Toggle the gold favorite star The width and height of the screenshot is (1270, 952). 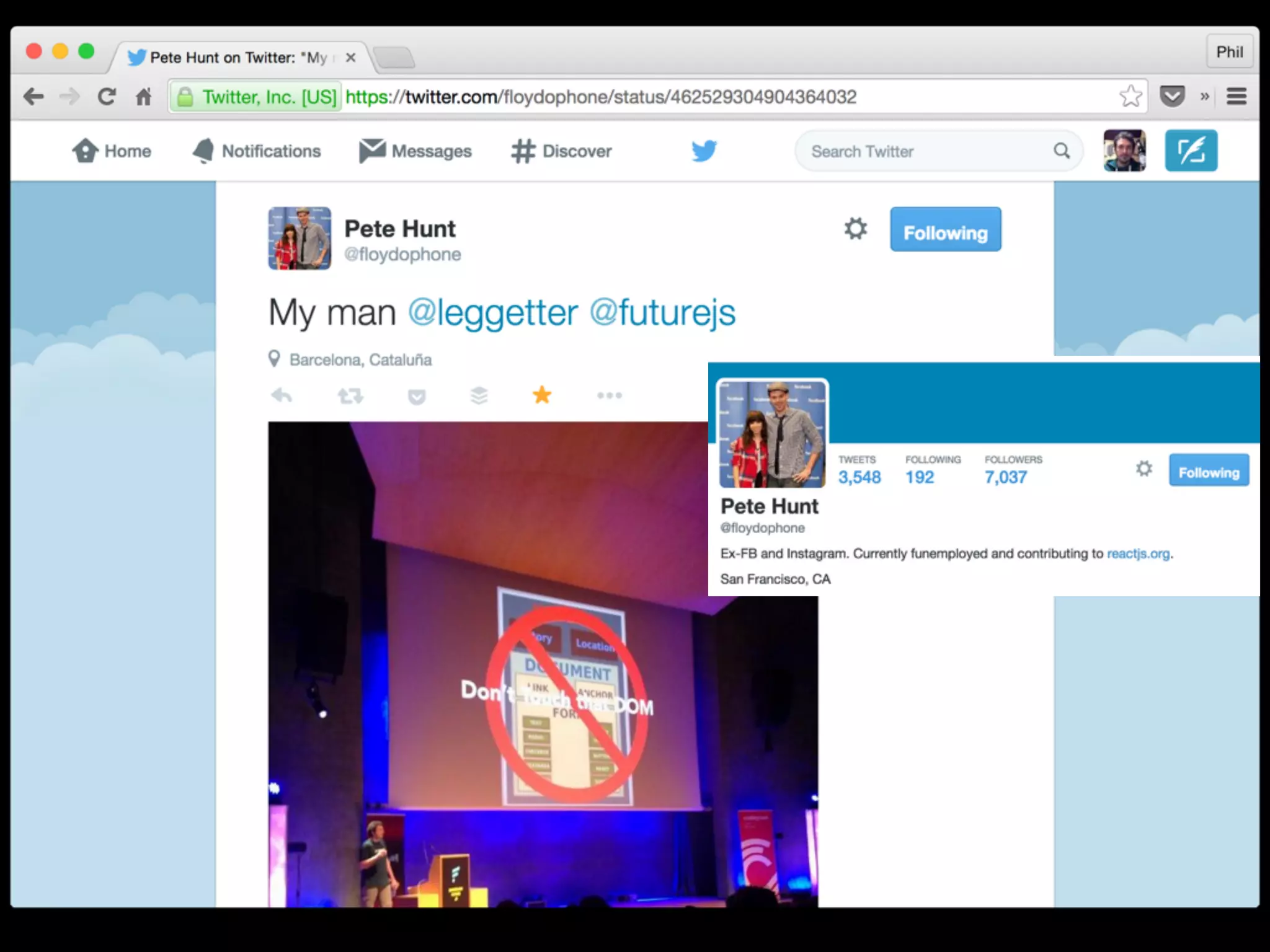click(x=542, y=395)
